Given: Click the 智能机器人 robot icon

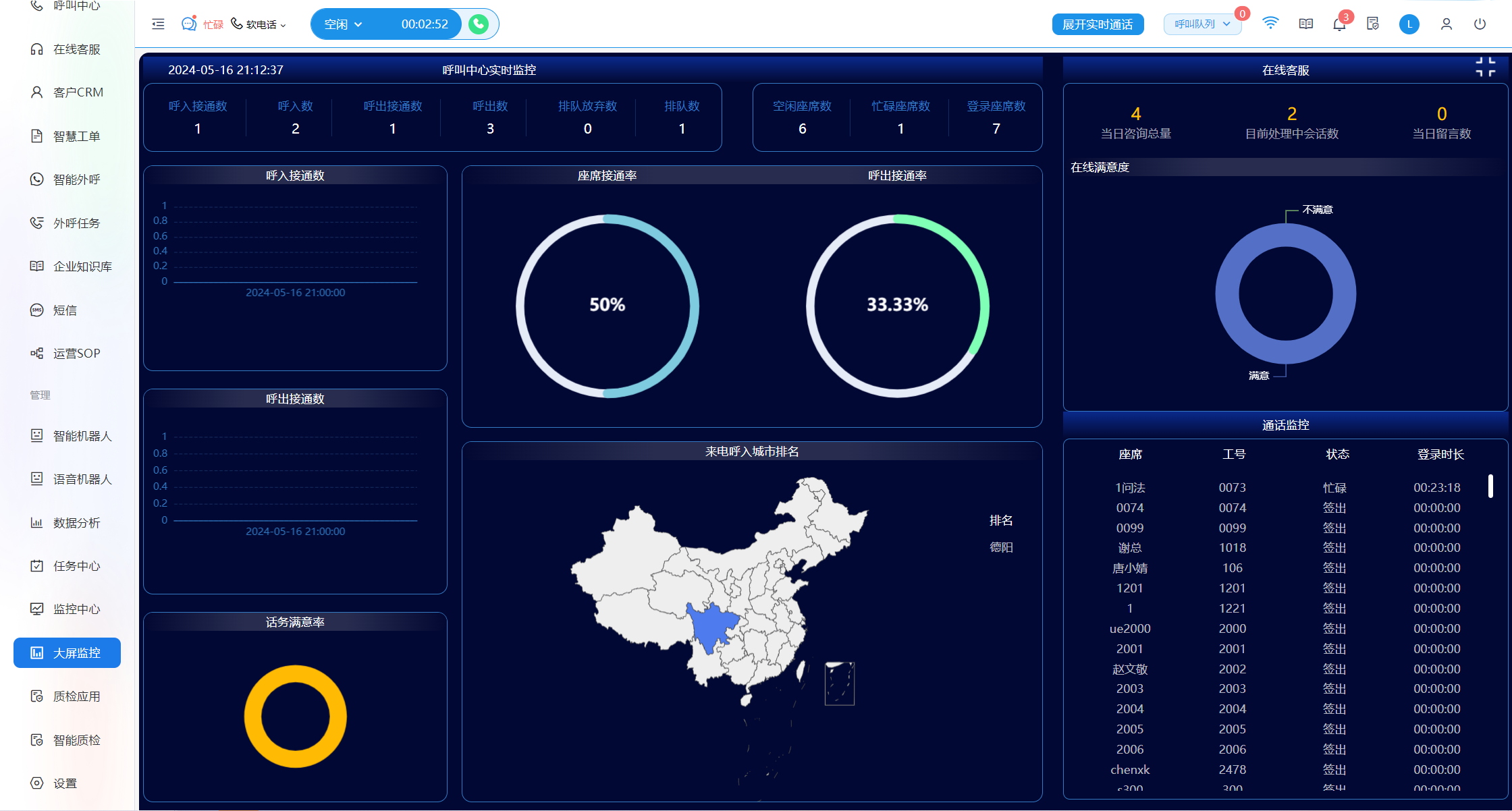Looking at the screenshot, I should [36, 436].
